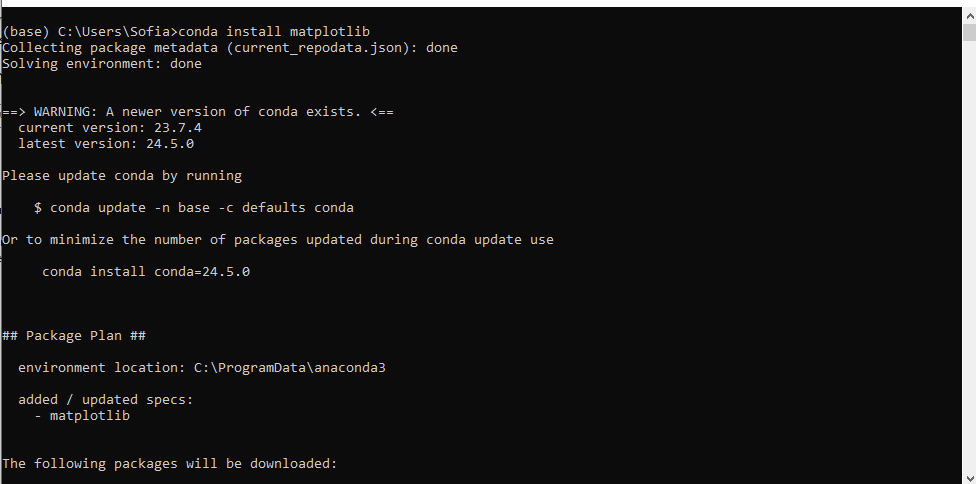The height and width of the screenshot is (484, 976).
Task: Click the '## Package Plan ##' heading
Action: [x=75, y=336]
